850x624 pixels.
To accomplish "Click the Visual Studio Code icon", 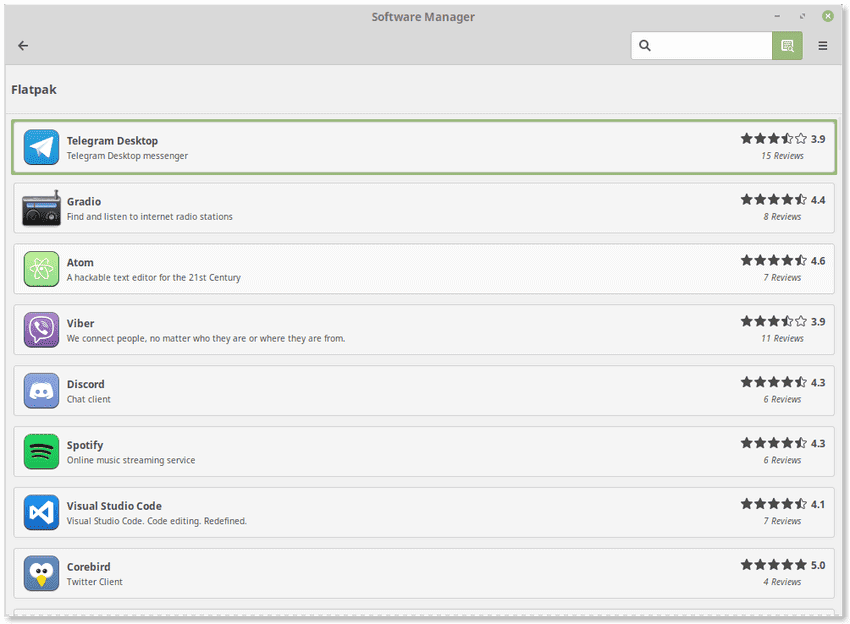I will click(41, 512).
